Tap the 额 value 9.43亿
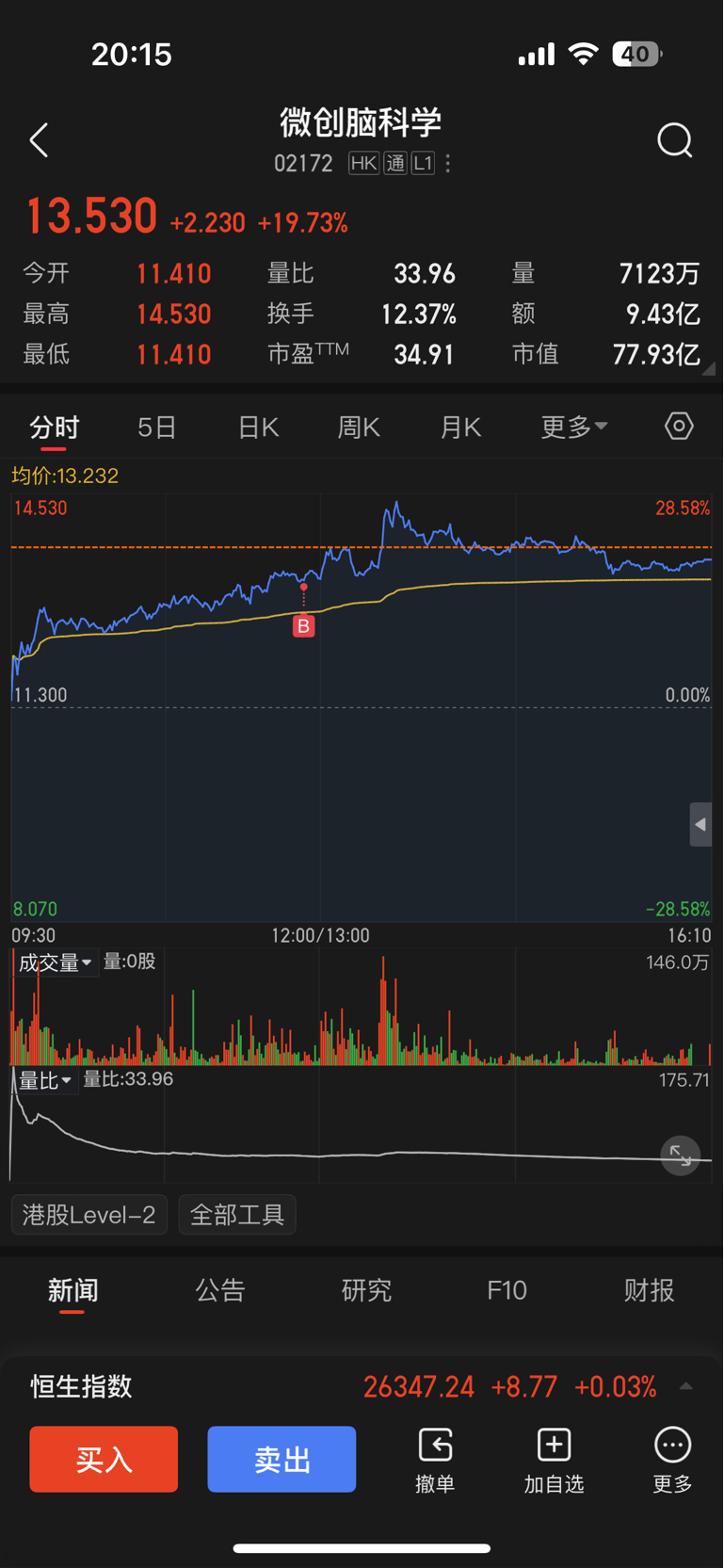This screenshot has width=724, height=1568. (x=663, y=315)
